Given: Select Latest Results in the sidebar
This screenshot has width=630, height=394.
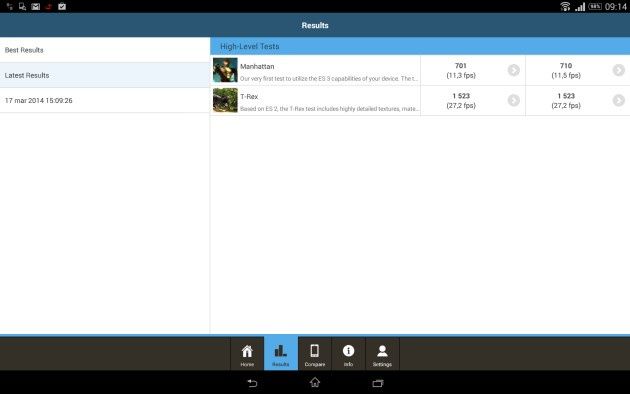Looking at the screenshot, I should 104,75.
